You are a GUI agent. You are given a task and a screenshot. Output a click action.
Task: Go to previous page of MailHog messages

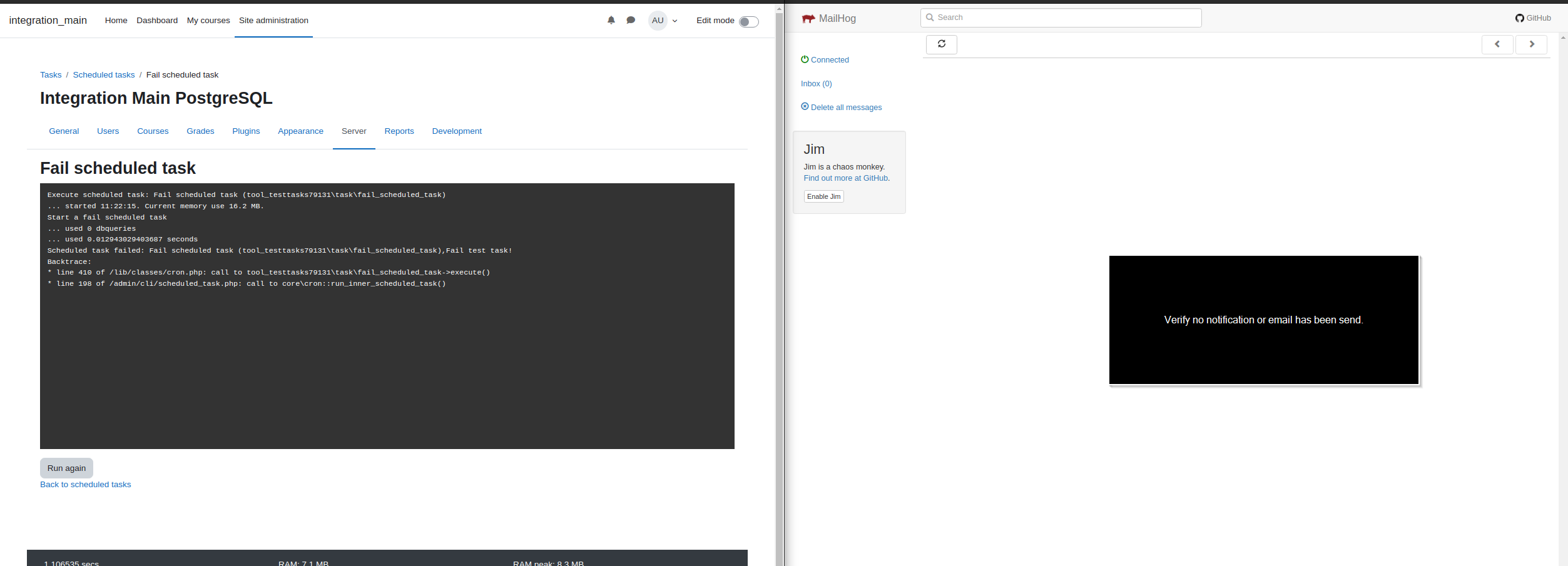pos(1497,44)
